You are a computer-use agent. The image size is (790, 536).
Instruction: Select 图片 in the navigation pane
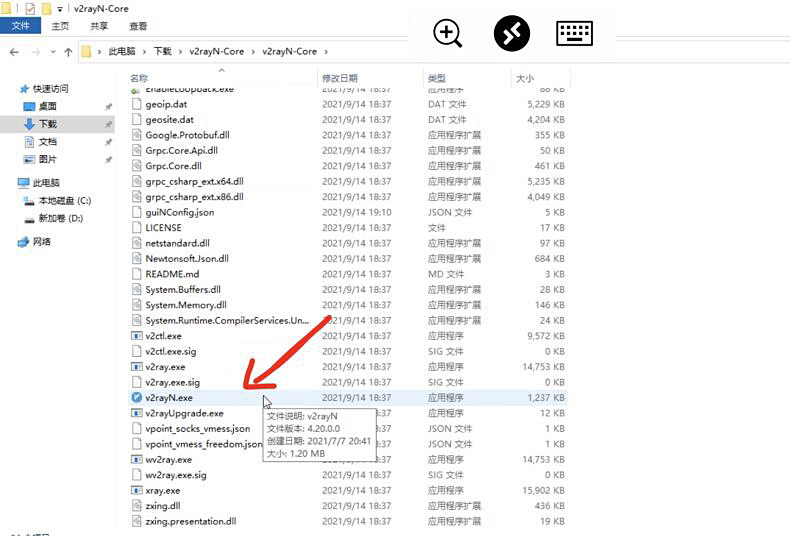click(x=47, y=159)
